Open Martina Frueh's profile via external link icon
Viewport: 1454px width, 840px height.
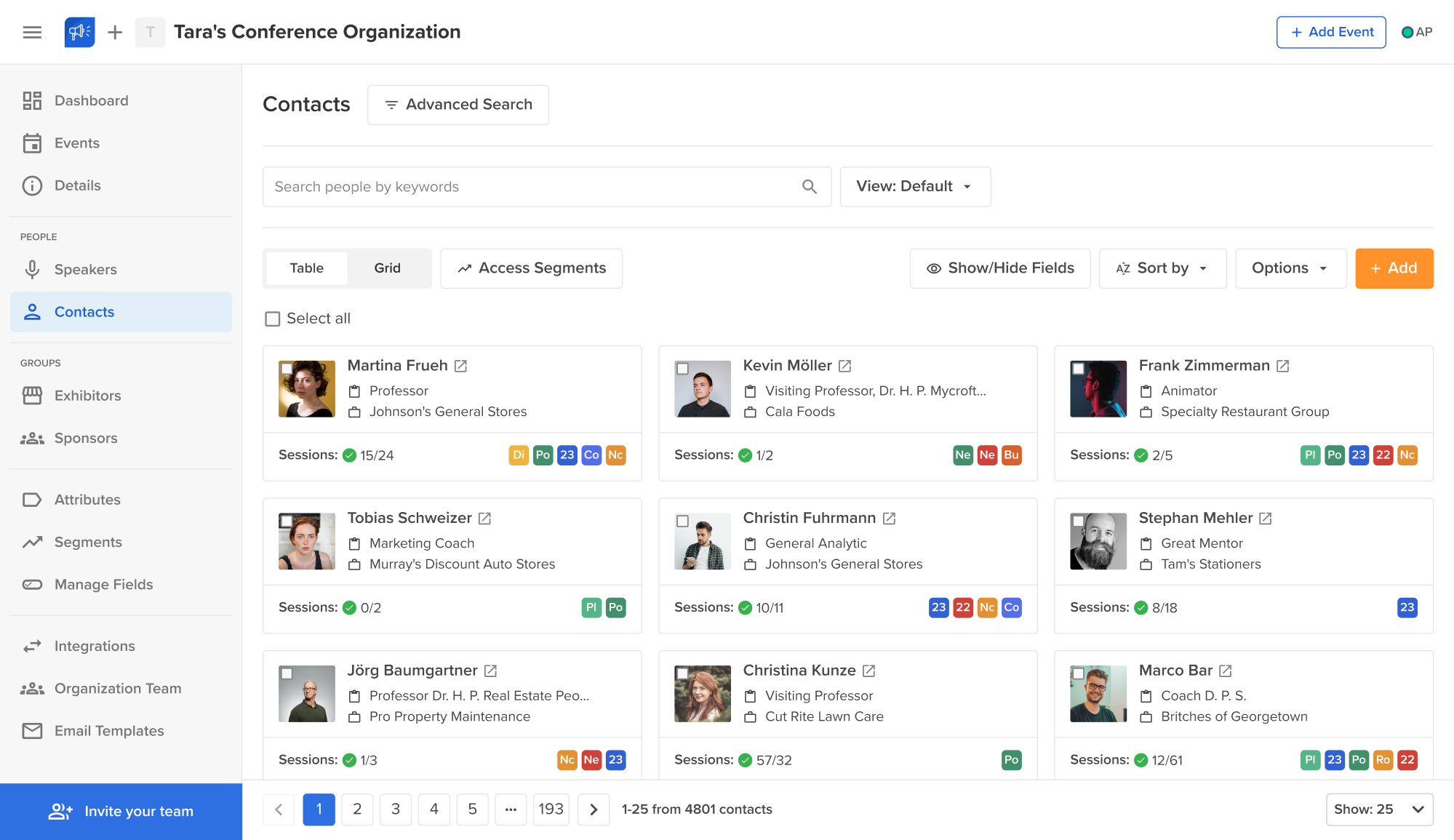(x=461, y=366)
